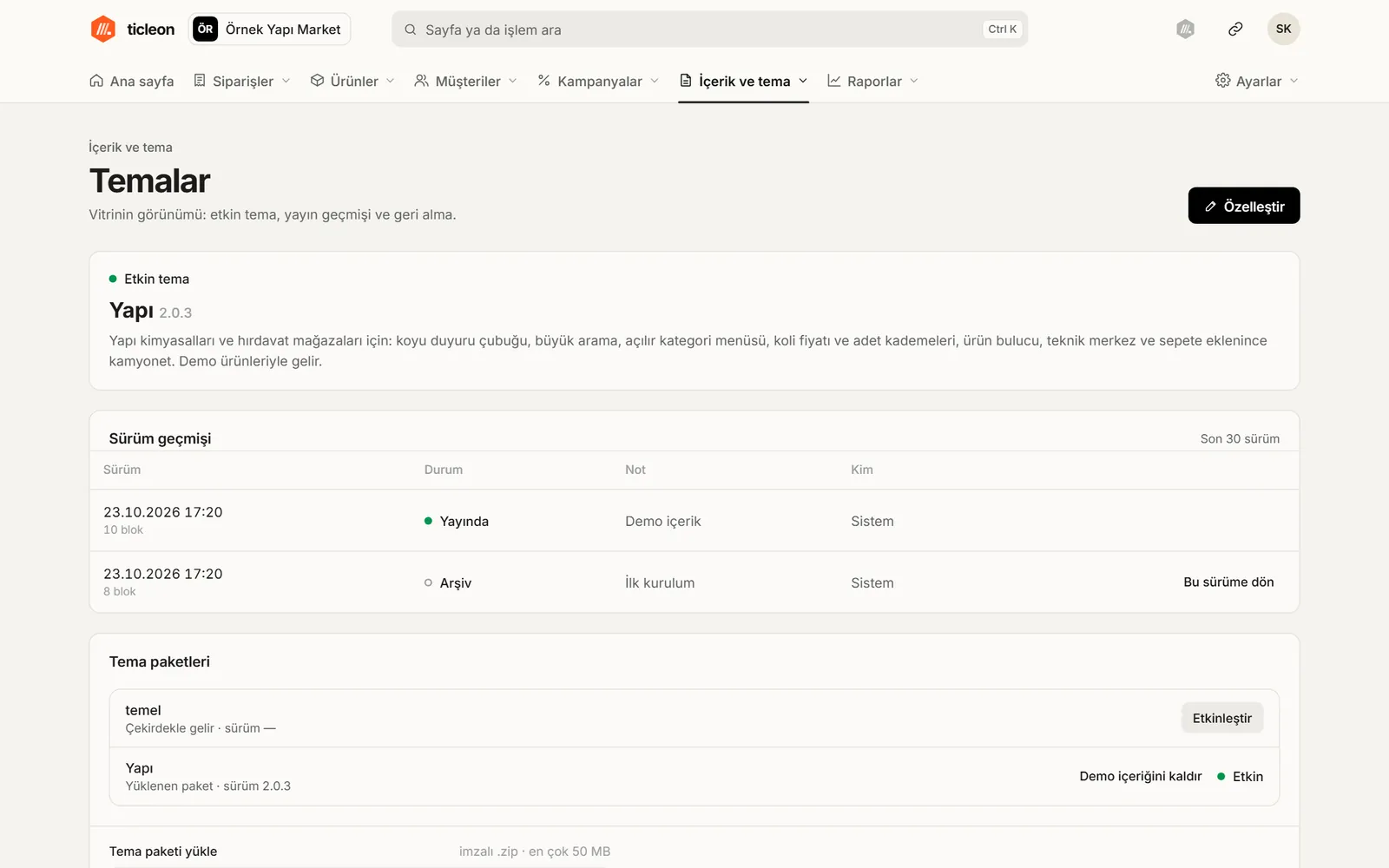Viewport: 1389px width, 868px height.
Task: Expand the Müşteriler dropdown chevron
Action: tap(512, 81)
